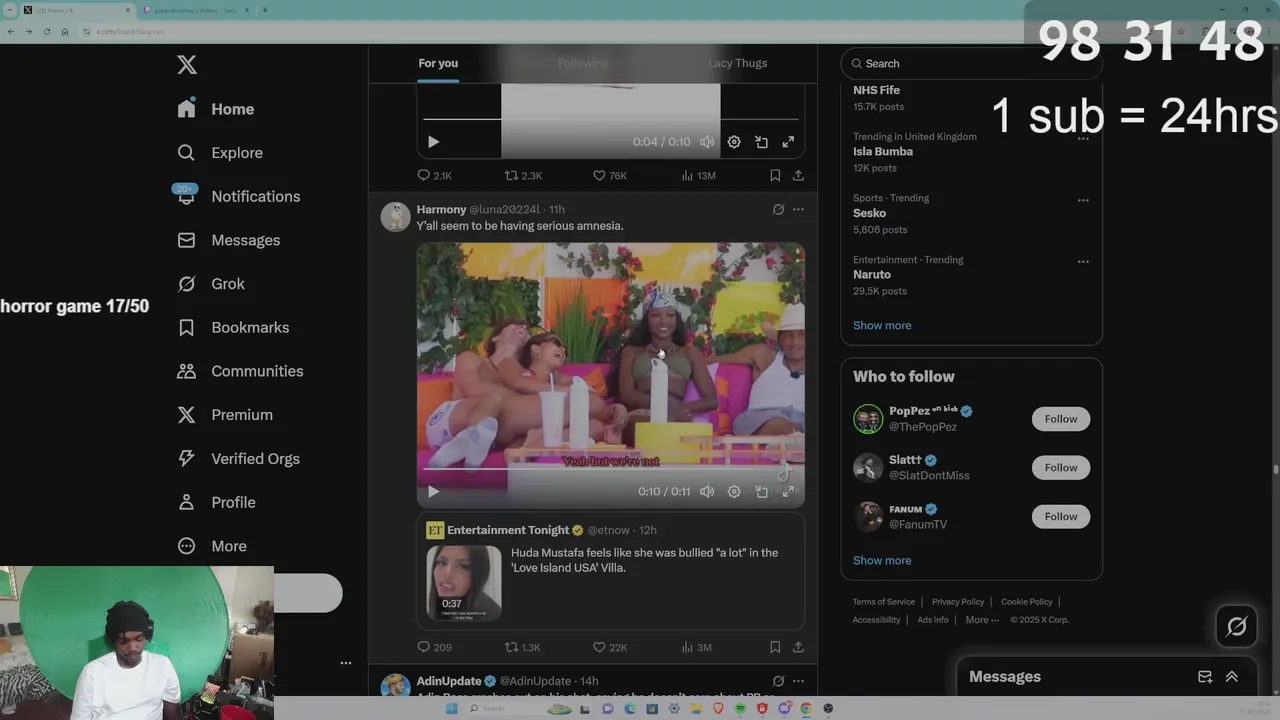Mute the 0:04 / 0:10 video
Screen dimensions: 1280x720
coord(707,142)
